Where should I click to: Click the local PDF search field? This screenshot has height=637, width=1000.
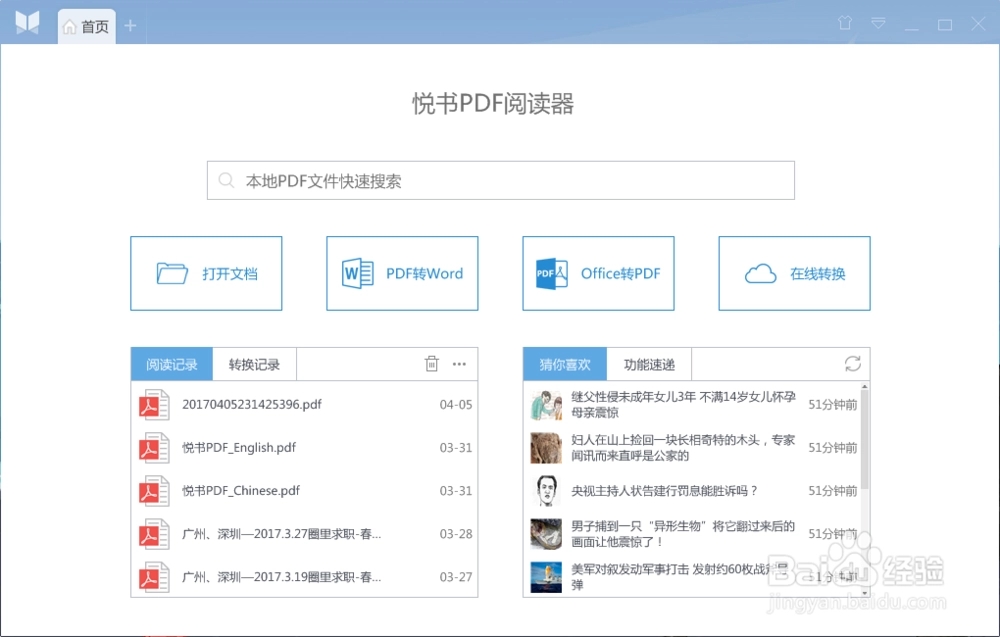[x=501, y=180]
